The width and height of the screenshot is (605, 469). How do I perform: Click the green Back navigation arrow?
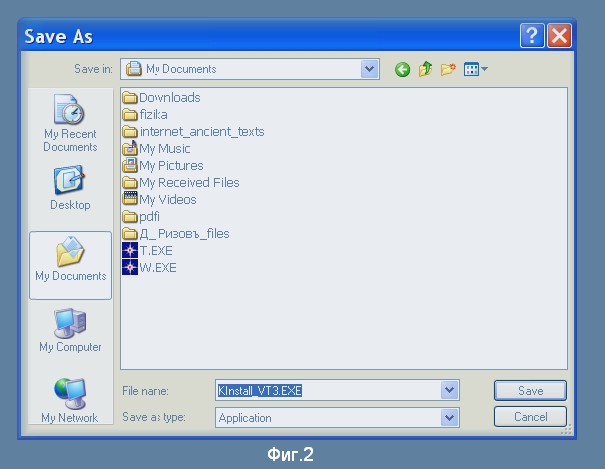pyautogui.click(x=402, y=70)
